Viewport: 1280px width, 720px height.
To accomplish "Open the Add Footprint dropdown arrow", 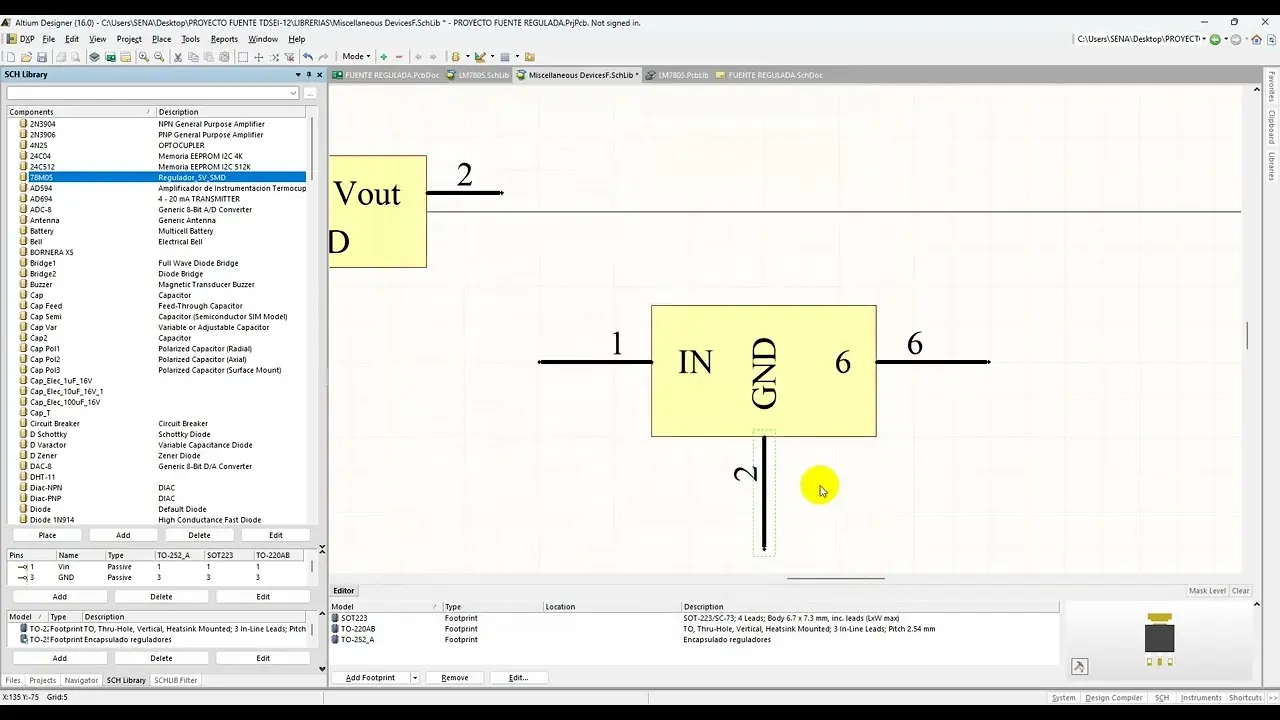I will point(414,678).
